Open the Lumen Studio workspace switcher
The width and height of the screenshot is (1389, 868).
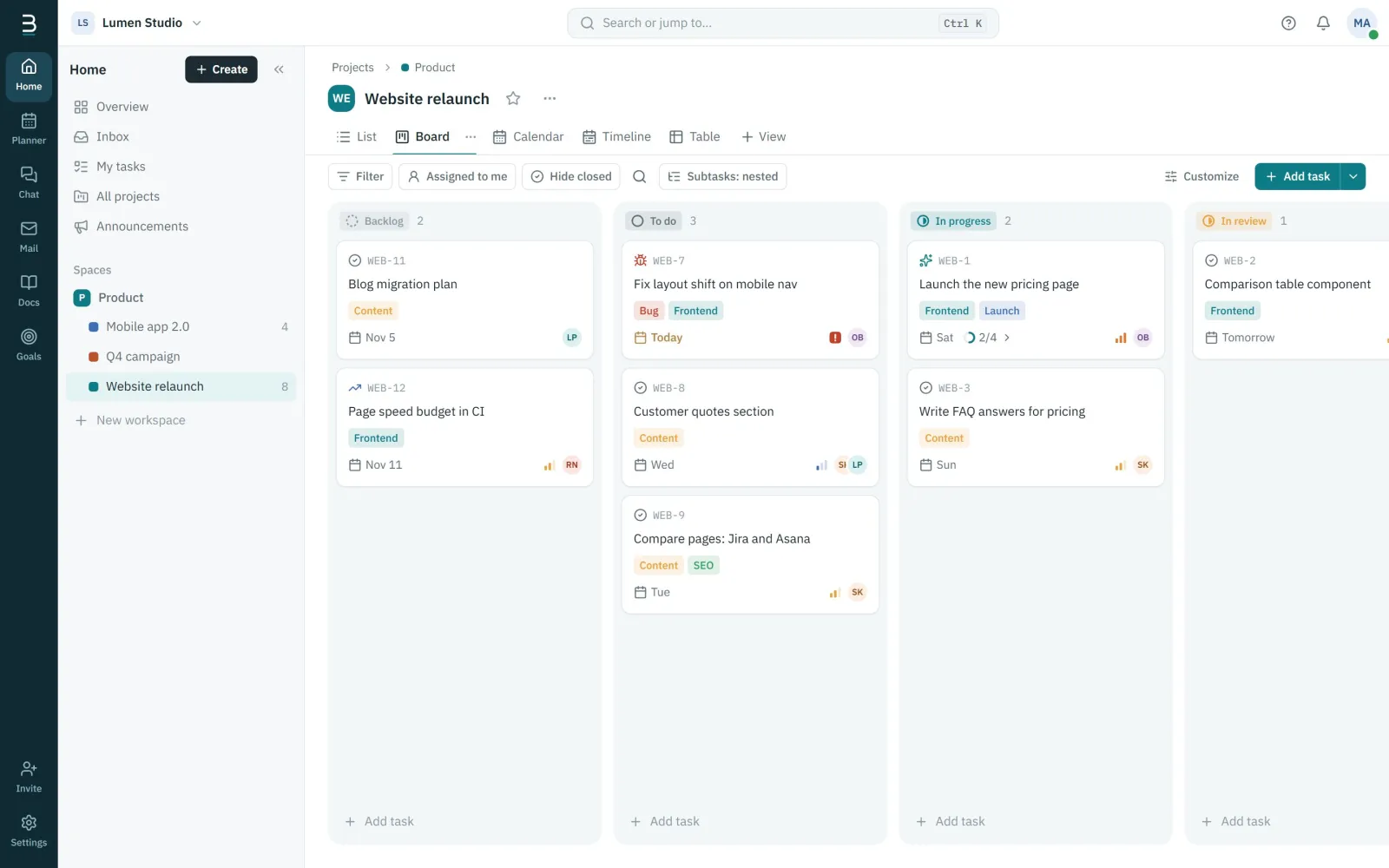click(138, 23)
